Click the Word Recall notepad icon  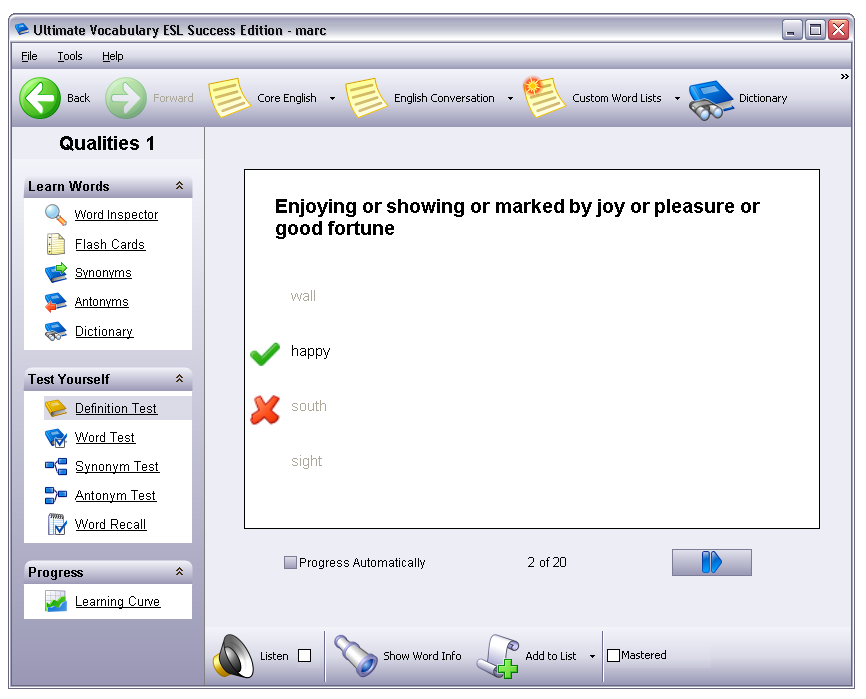coord(57,524)
